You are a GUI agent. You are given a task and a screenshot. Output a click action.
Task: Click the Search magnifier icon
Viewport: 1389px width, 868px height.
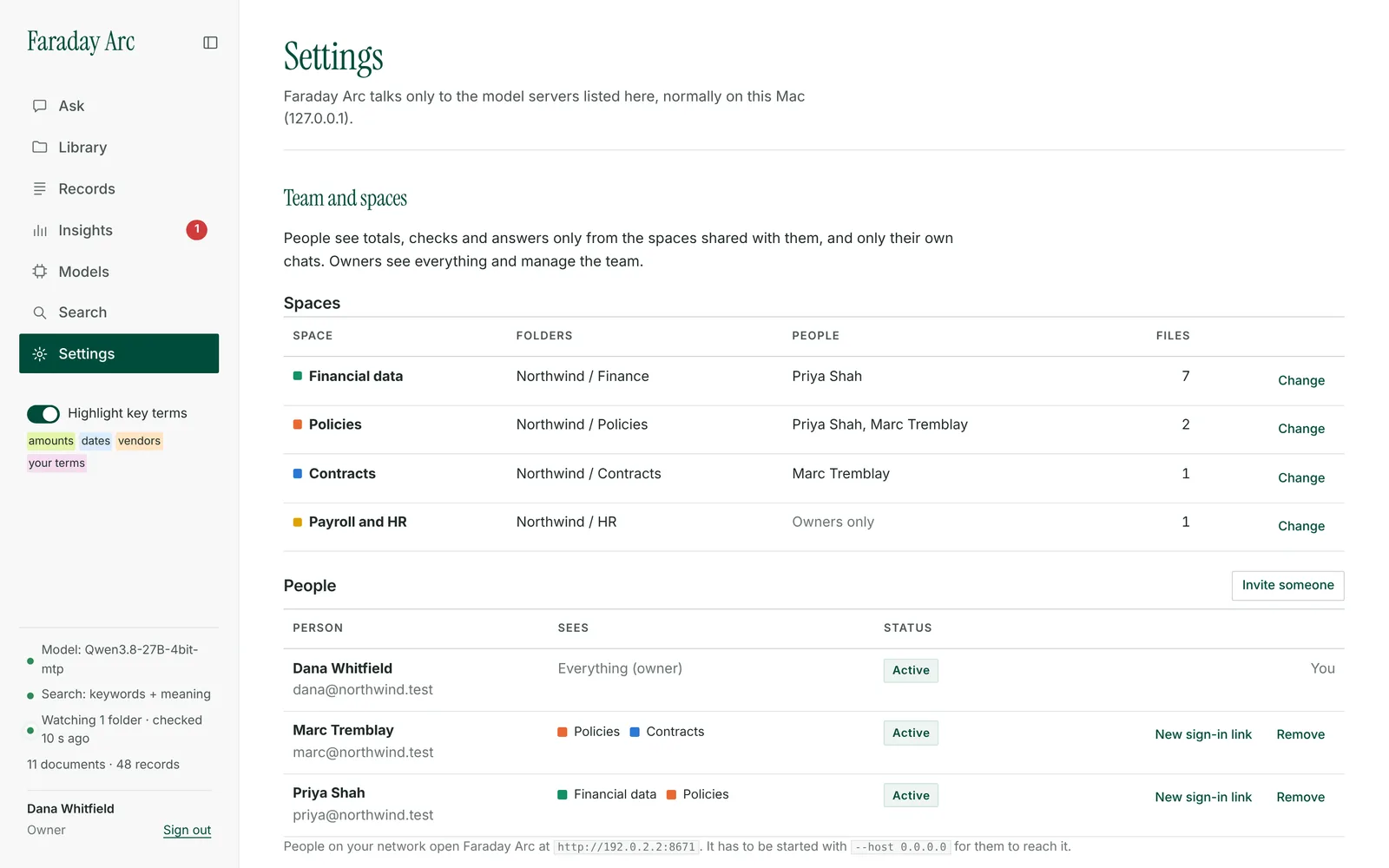[x=40, y=312]
